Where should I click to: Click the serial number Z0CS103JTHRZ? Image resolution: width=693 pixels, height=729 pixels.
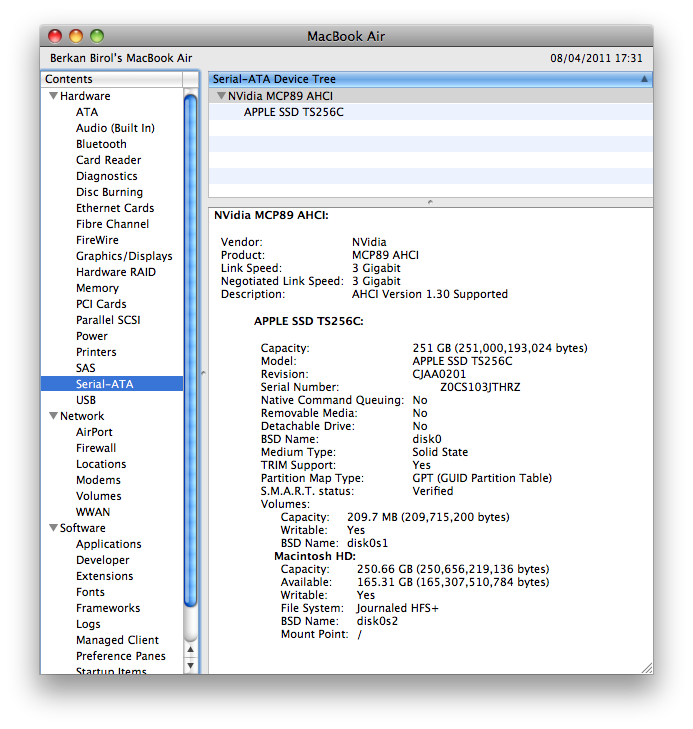(x=480, y=387)
